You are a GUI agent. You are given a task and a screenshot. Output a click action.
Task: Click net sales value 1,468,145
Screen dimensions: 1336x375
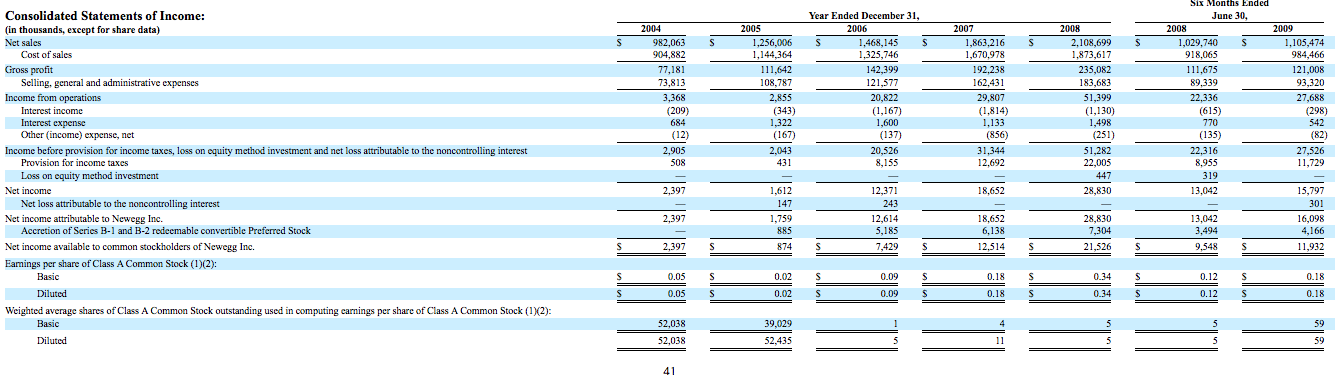pyautogui.click(x=877, y=43)
